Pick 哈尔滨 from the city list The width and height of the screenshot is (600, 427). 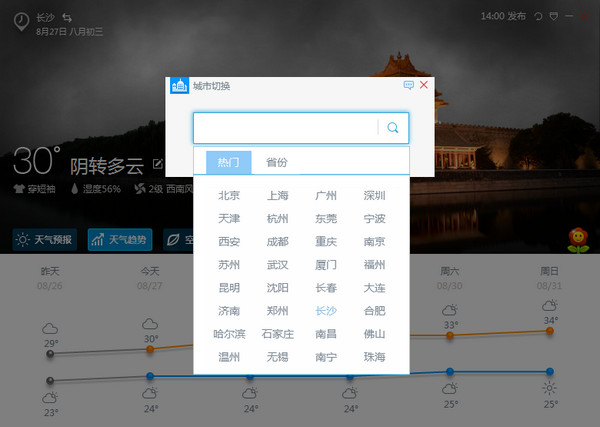pos(228,333)
